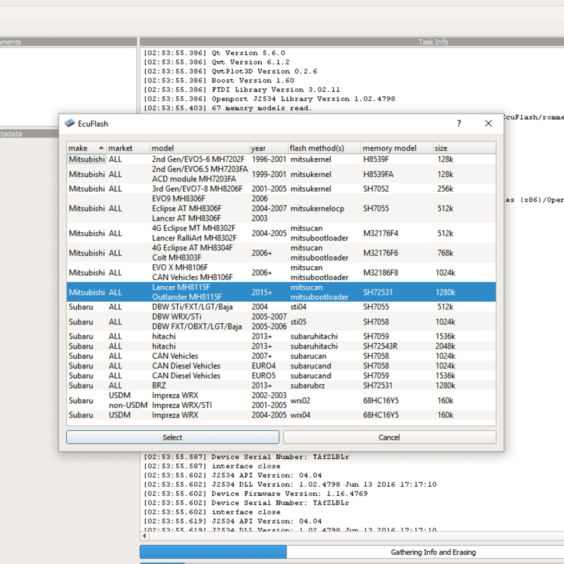
Task: Select row 3rd Gen/EVO7-8 MH8206F
Action: pos(281,189)
